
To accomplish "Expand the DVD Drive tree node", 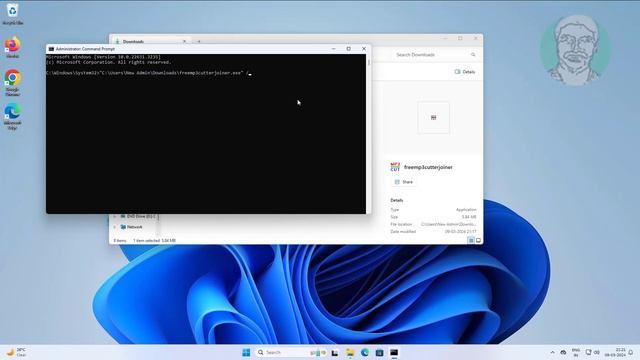I will point(115,216).
